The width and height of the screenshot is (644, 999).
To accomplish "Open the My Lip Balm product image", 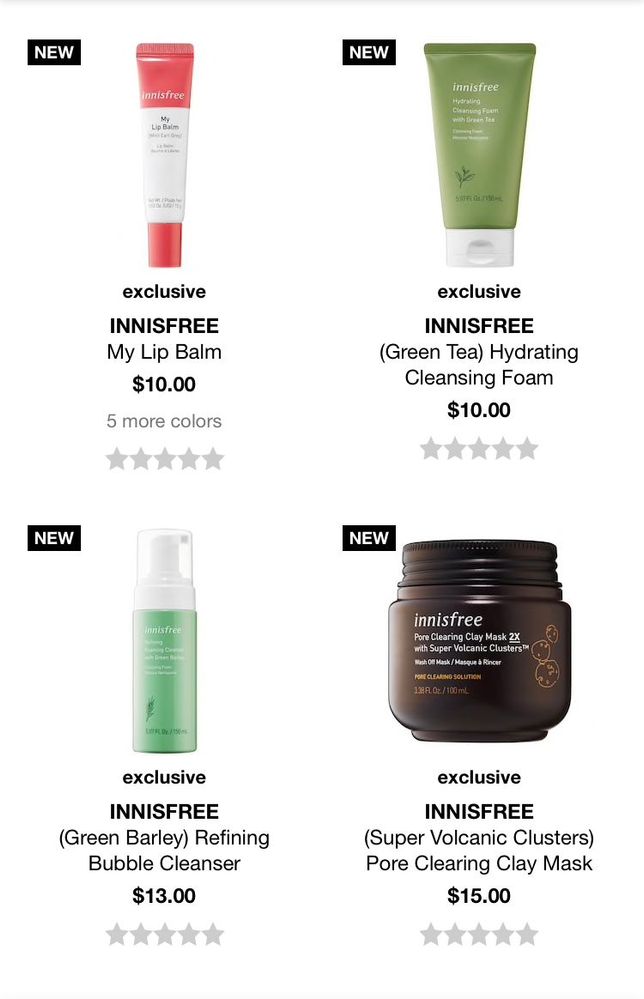I will click(x=165, y=155).
